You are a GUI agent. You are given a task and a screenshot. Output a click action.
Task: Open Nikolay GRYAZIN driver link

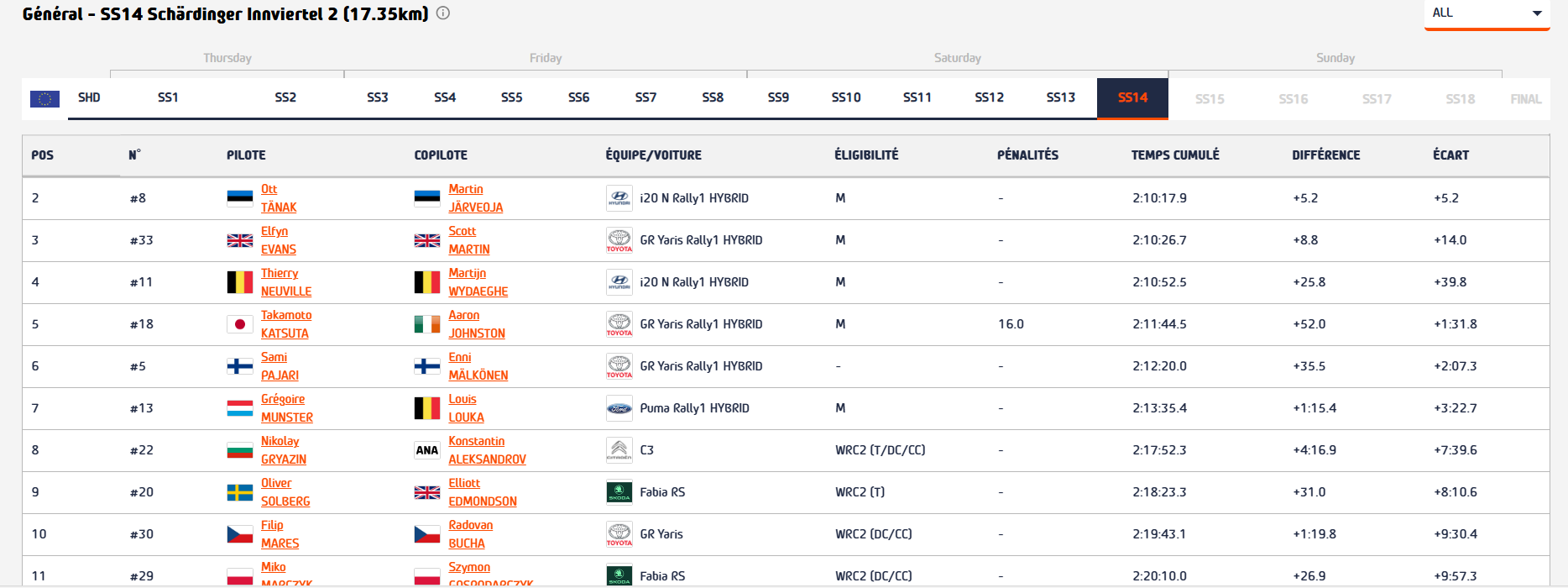(284, 450)
